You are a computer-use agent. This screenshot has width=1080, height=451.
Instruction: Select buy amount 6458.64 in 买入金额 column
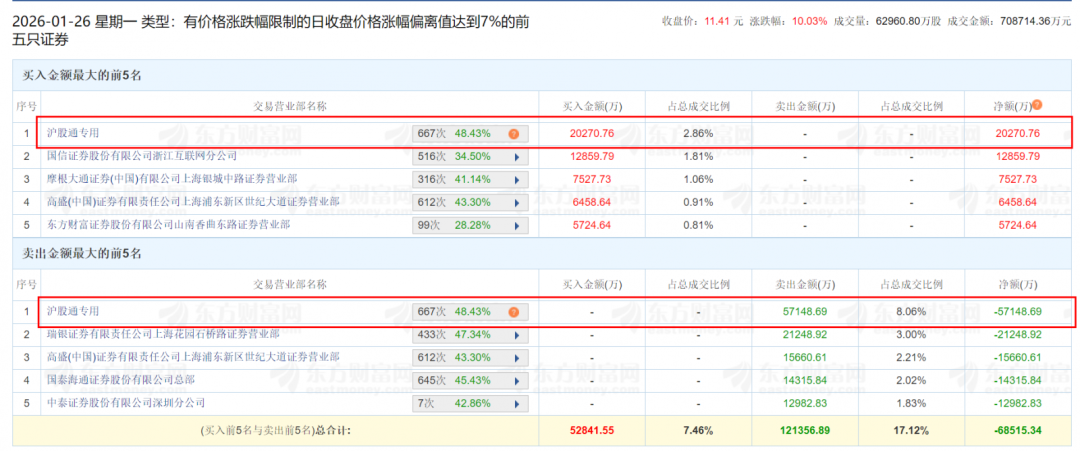591,202
